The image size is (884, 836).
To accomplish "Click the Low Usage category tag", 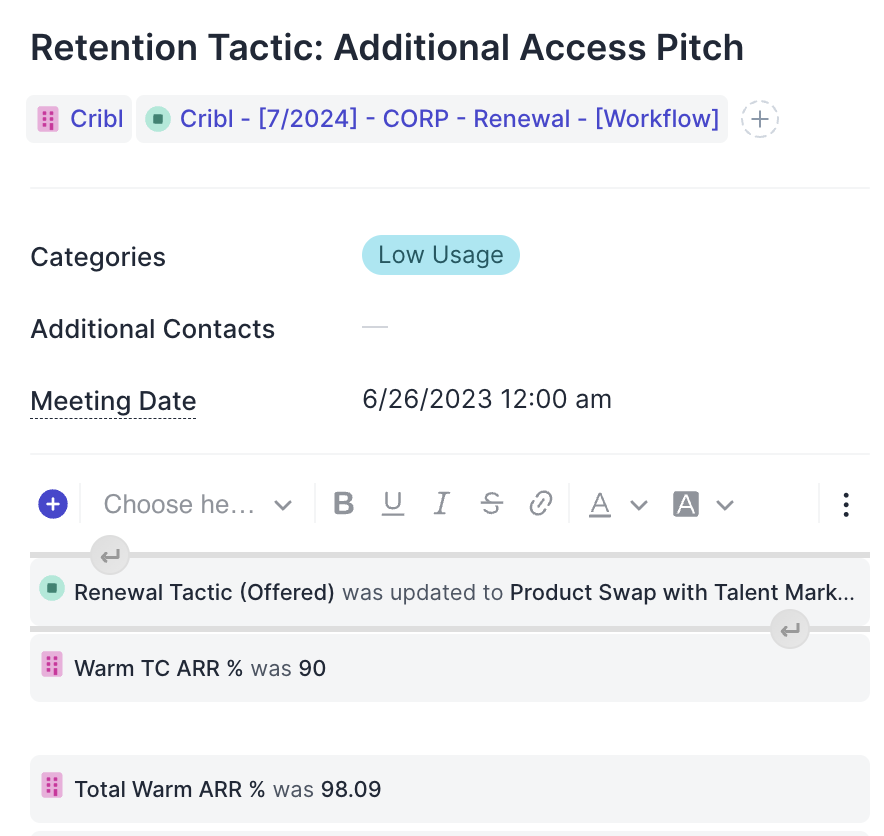I will pyautogui.click(x=440, y=255).
